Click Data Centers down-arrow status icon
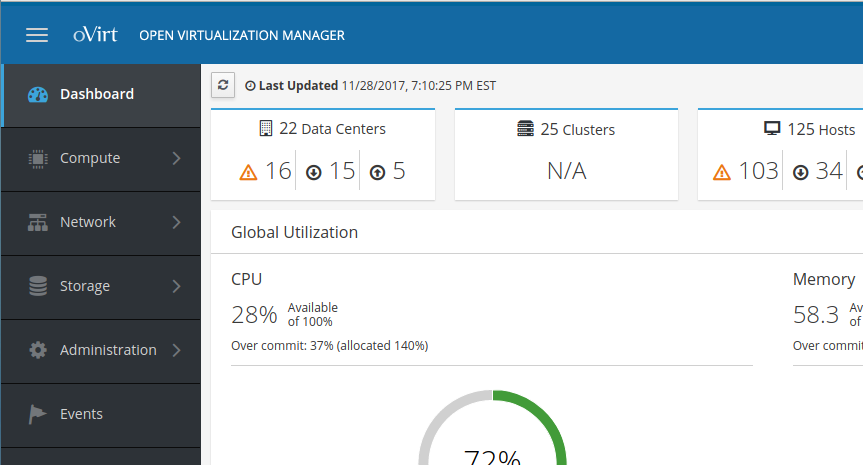Screen dimensions: 863x465 pos(313,172)
